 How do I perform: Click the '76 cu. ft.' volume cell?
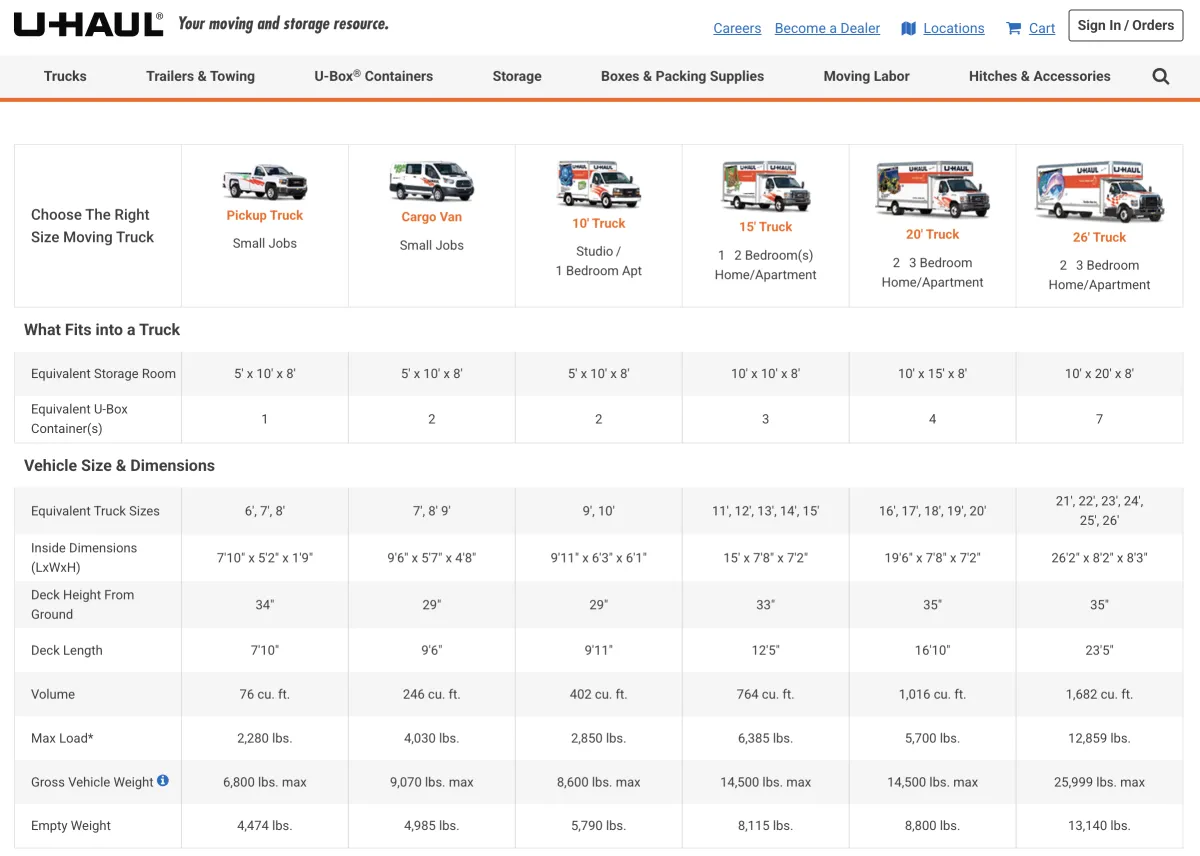click(265, 694)
